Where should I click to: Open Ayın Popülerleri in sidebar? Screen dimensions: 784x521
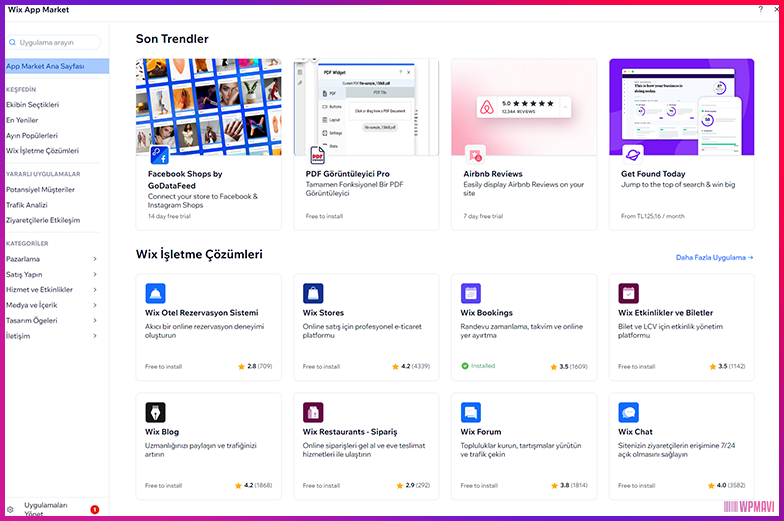click(32, 136)
